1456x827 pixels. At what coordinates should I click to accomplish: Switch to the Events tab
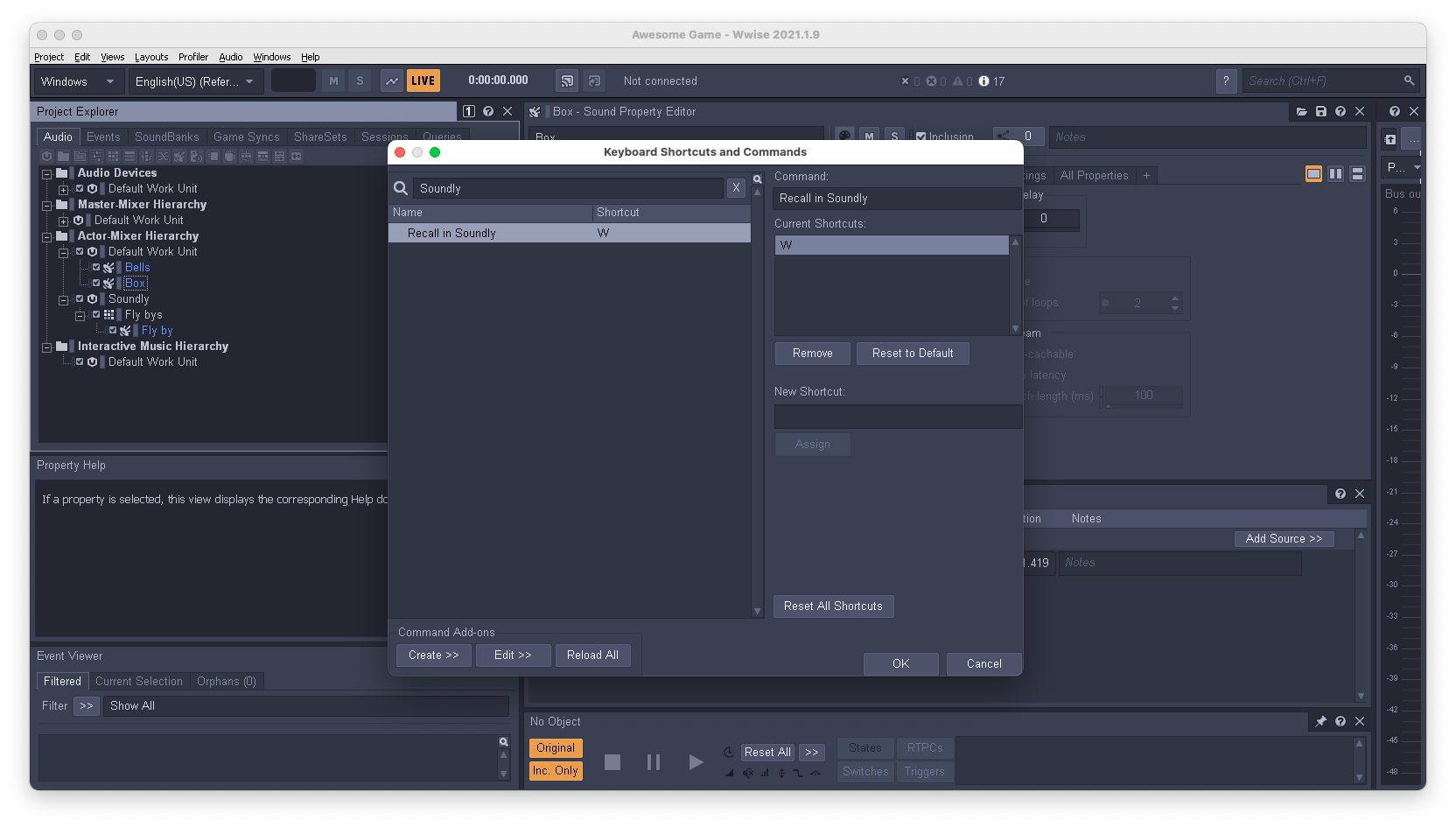click(x=103, y=137)
